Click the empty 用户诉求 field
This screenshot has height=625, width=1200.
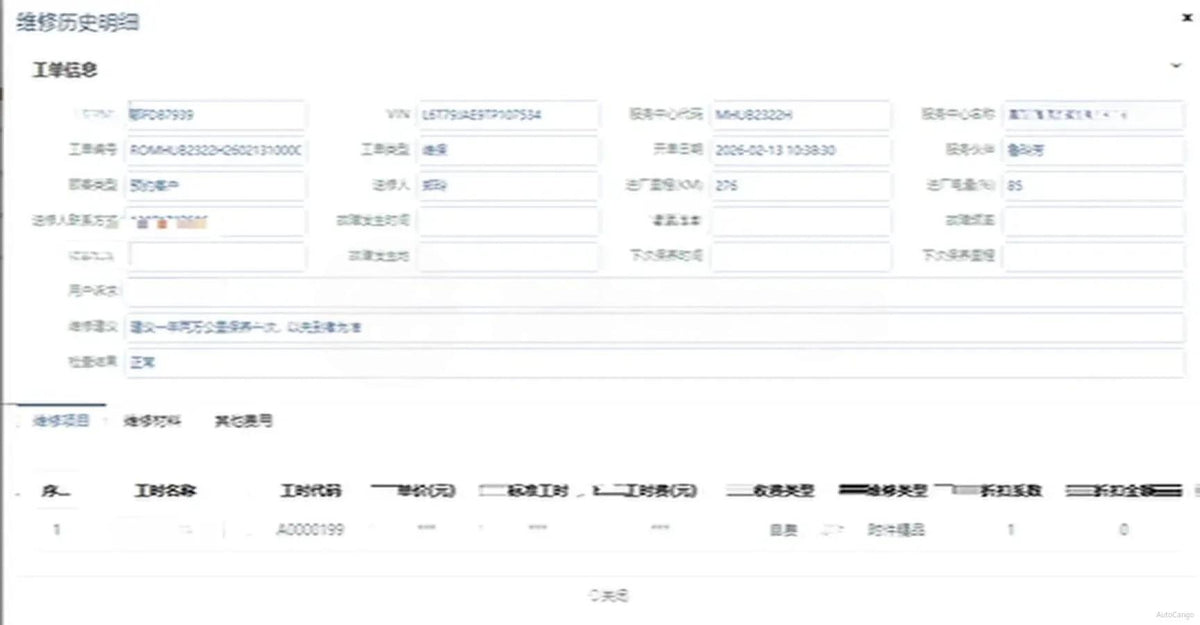(655, 292)
